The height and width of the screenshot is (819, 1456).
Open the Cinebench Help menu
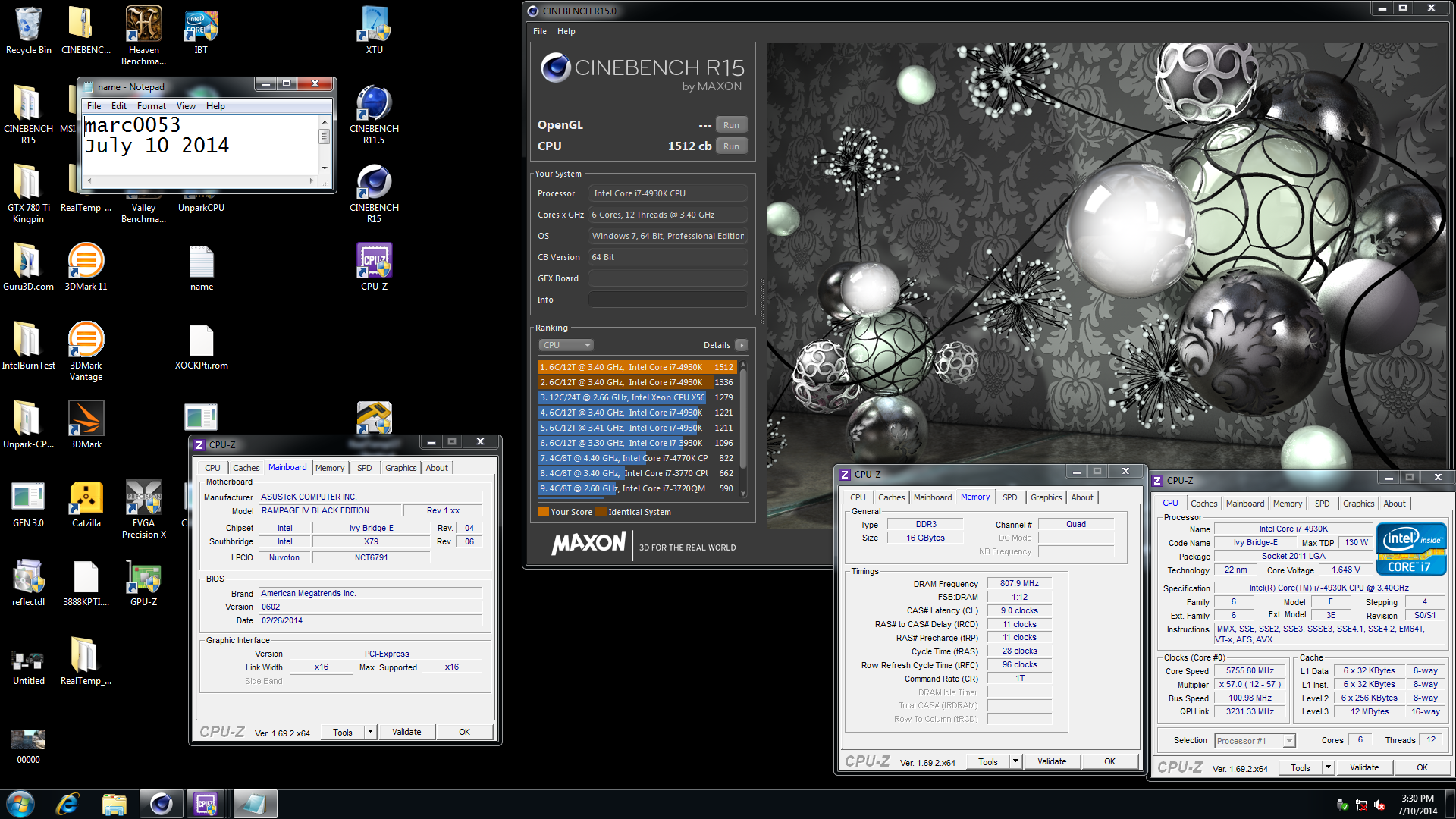pyautogui.click(x=566, y=31)
